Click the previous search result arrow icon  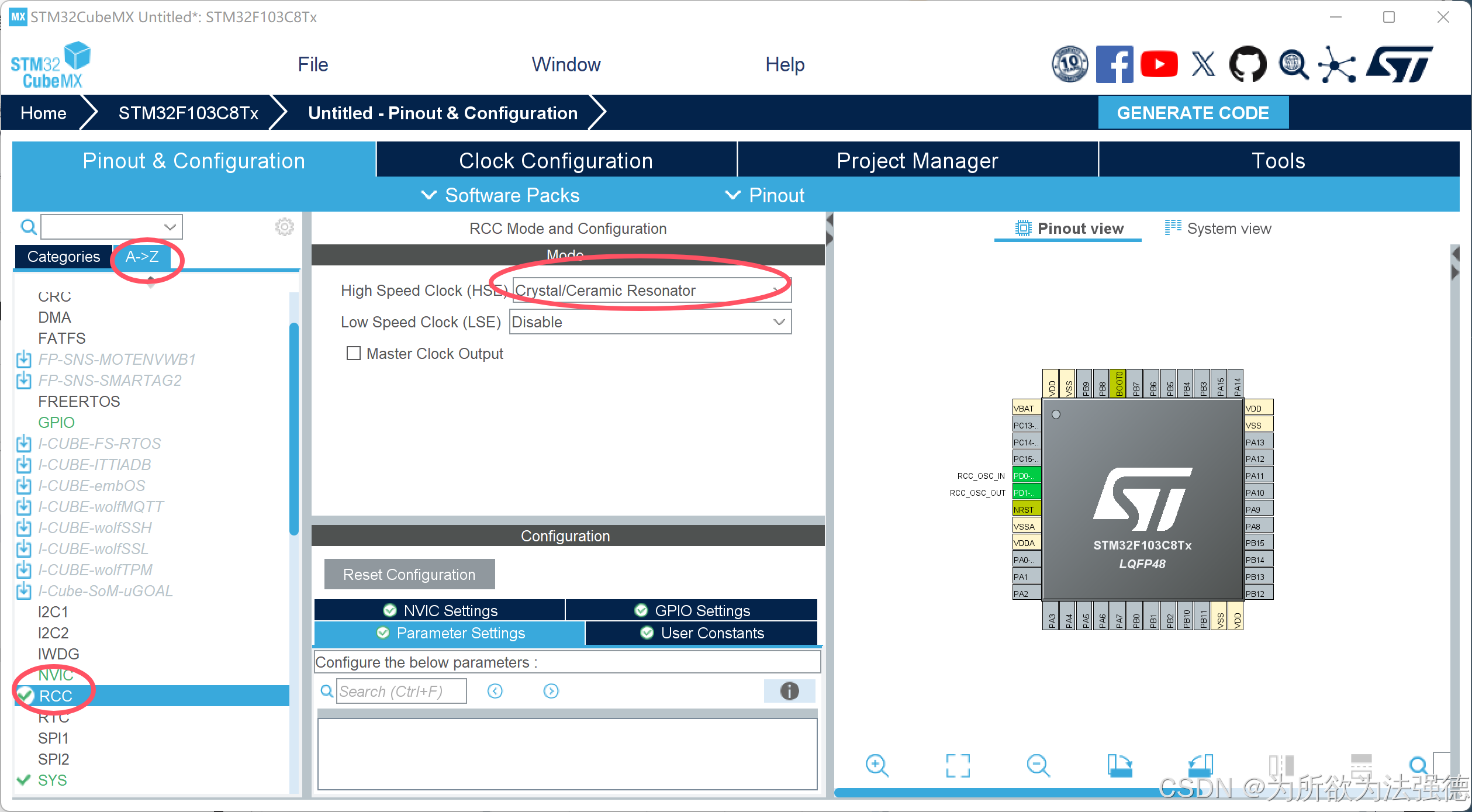coord(495,691)
